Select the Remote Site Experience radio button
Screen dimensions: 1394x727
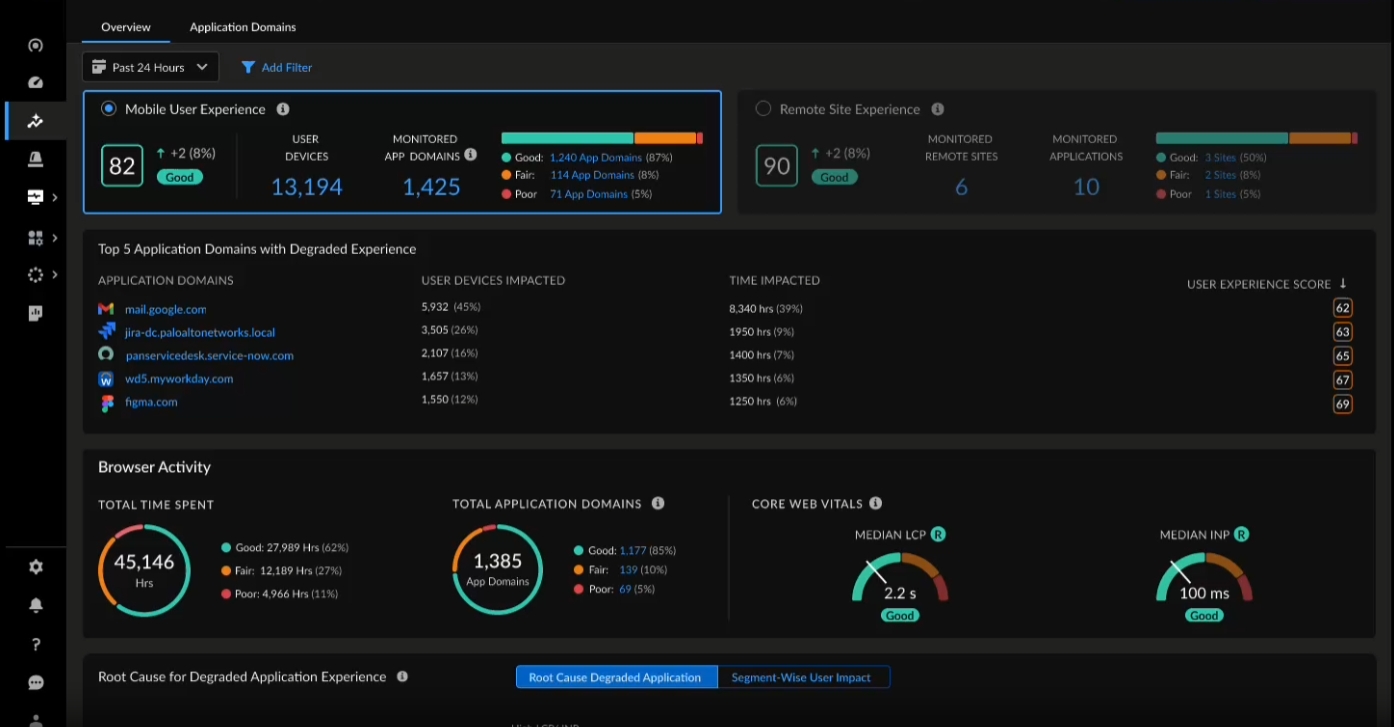763,109
